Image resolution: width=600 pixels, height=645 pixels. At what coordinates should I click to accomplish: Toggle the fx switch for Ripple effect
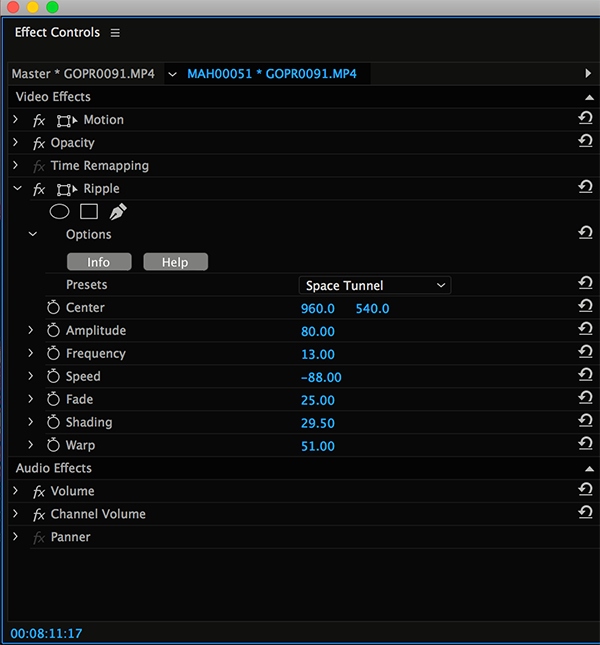pyautogui.click(x=39, y=189)
